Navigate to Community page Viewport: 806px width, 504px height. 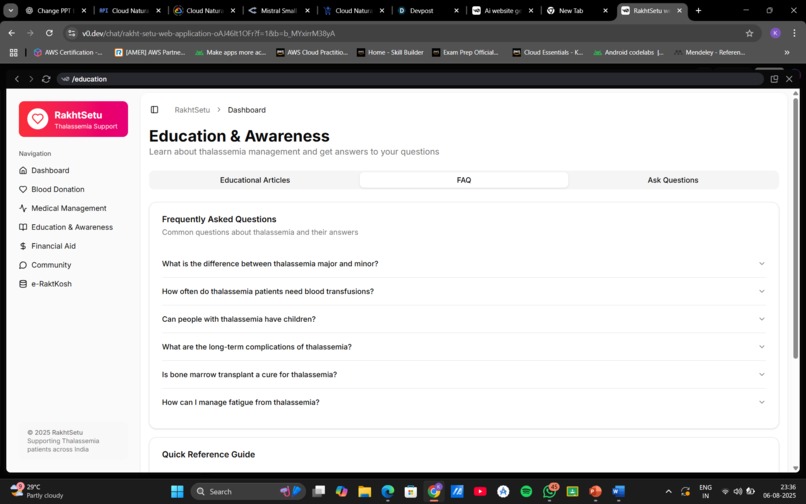point(51,265)
